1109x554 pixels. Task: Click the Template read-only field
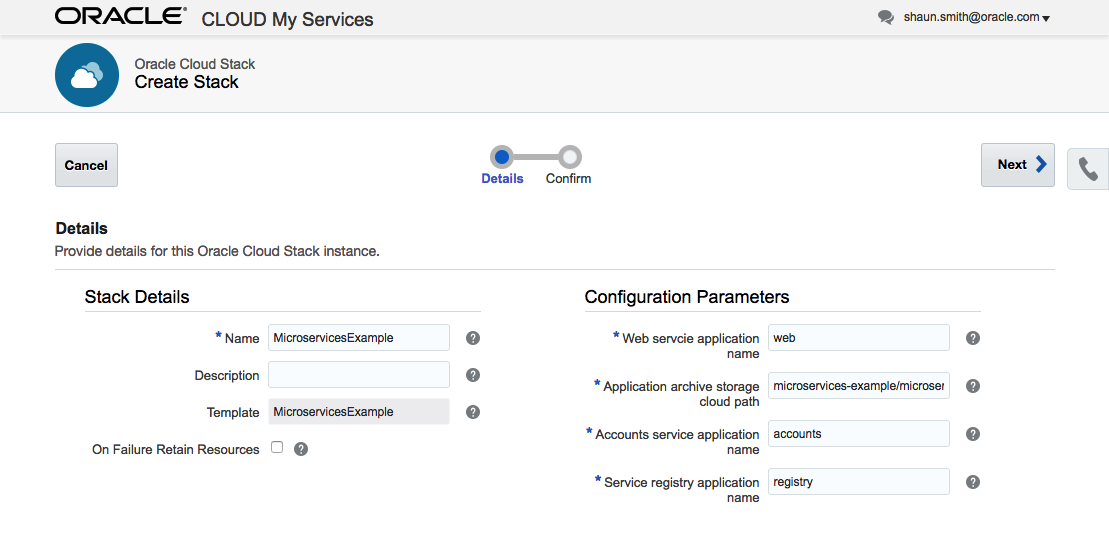(x=359, y=412)
